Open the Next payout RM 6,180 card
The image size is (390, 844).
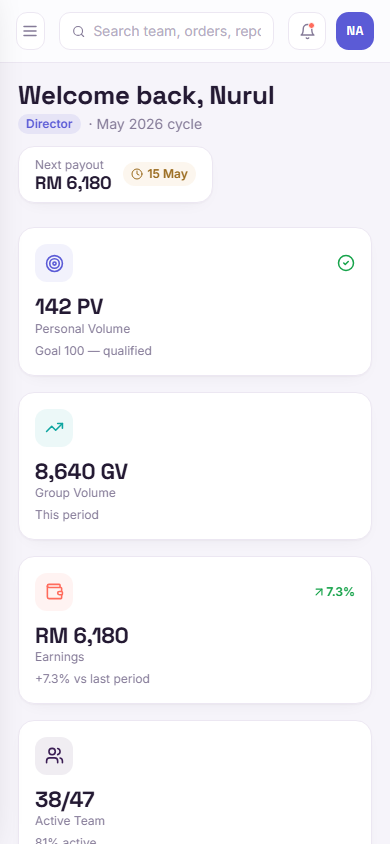point(116,175)
